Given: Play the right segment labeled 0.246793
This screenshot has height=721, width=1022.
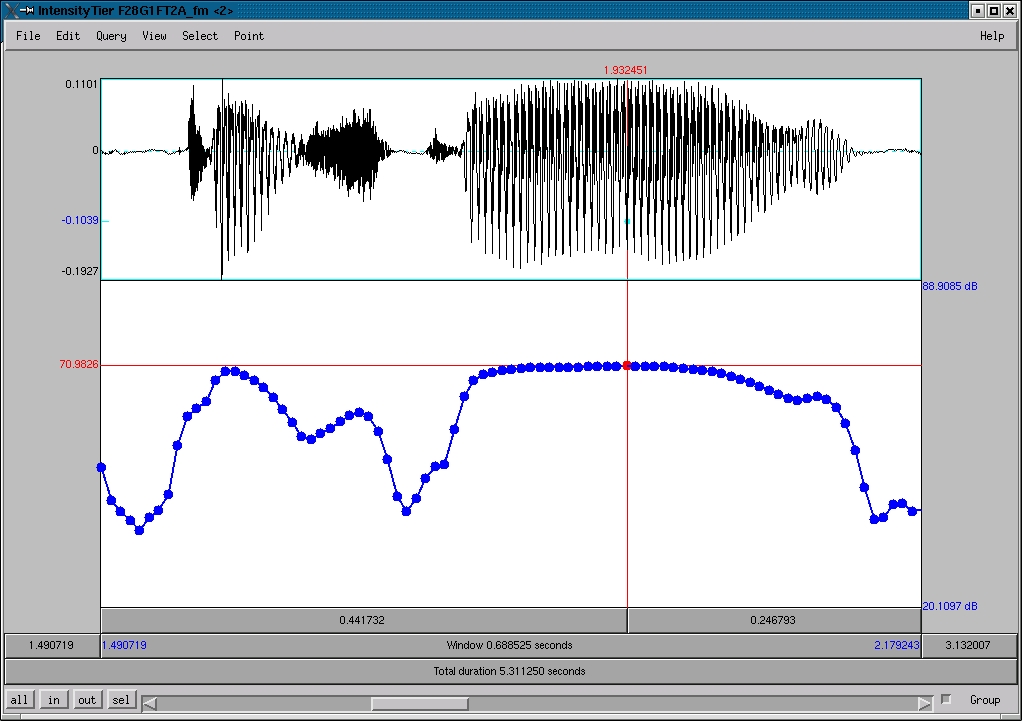Looking at the screenshot, I should pyautogui.click(x=774, y=621).
